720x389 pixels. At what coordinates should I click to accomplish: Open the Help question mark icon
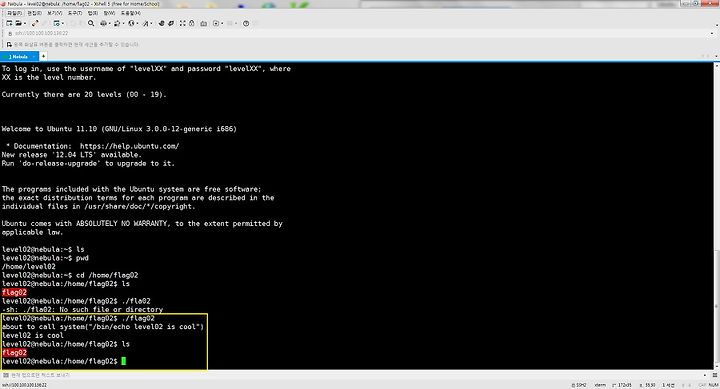pyautogui.click(x=246, y=23)
